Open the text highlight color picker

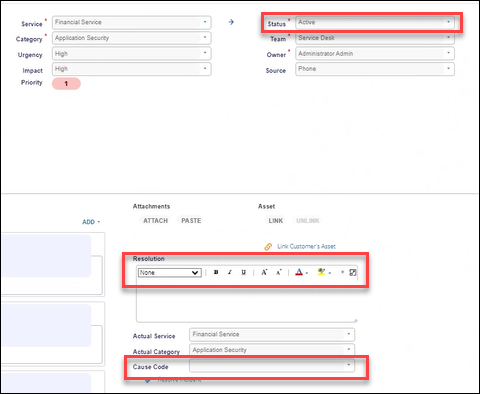tap(324, 272)
